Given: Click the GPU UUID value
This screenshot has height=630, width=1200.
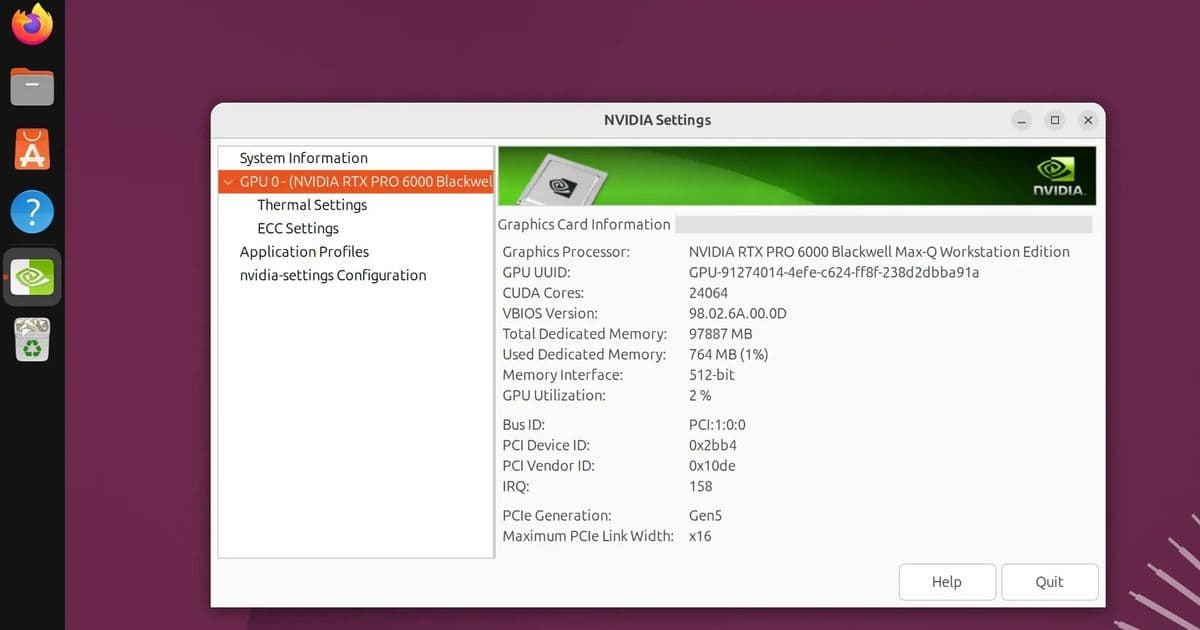Looking at the screenshot, I should [x=834, y=272].
